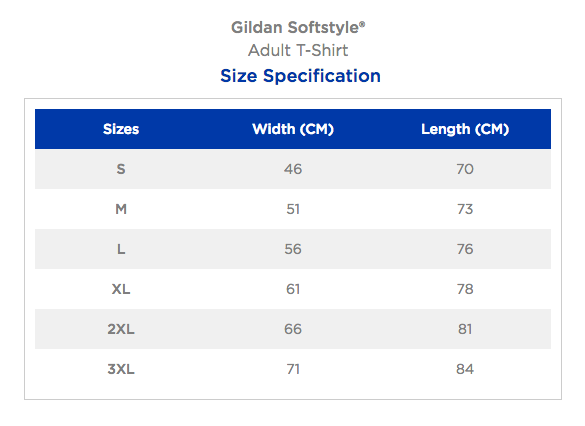The image size is (585, 426).
Task: Click the width value 51
Action: coord(293,209)
